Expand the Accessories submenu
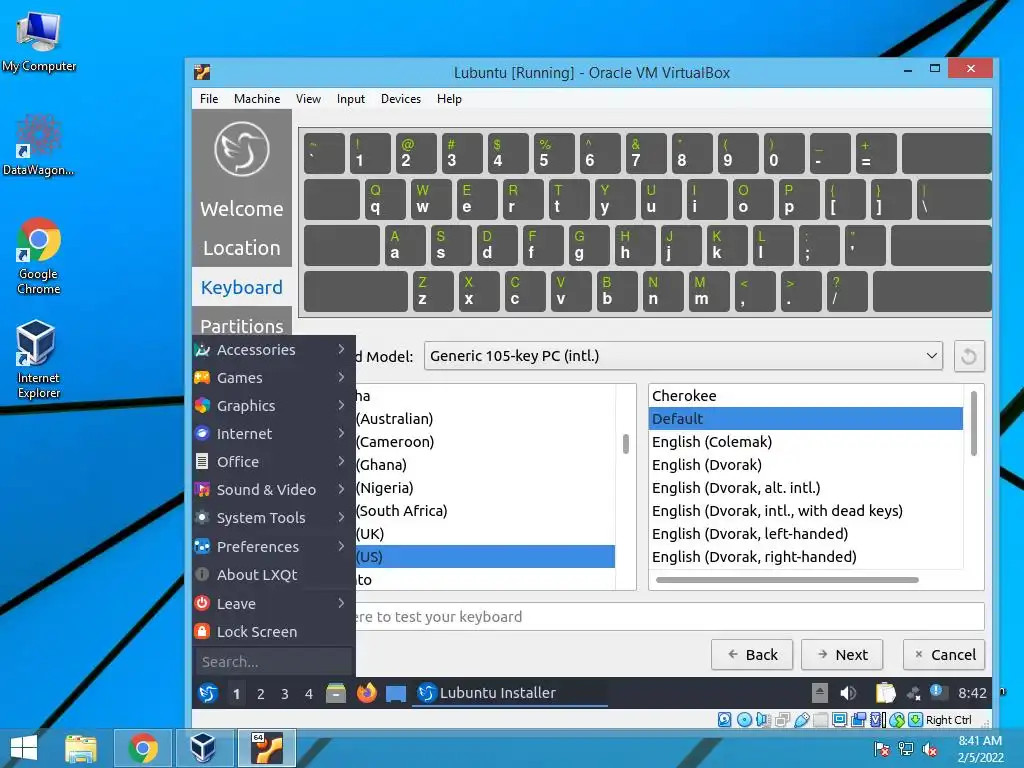This screenshot has width=1024, height=768. (274, 350)
